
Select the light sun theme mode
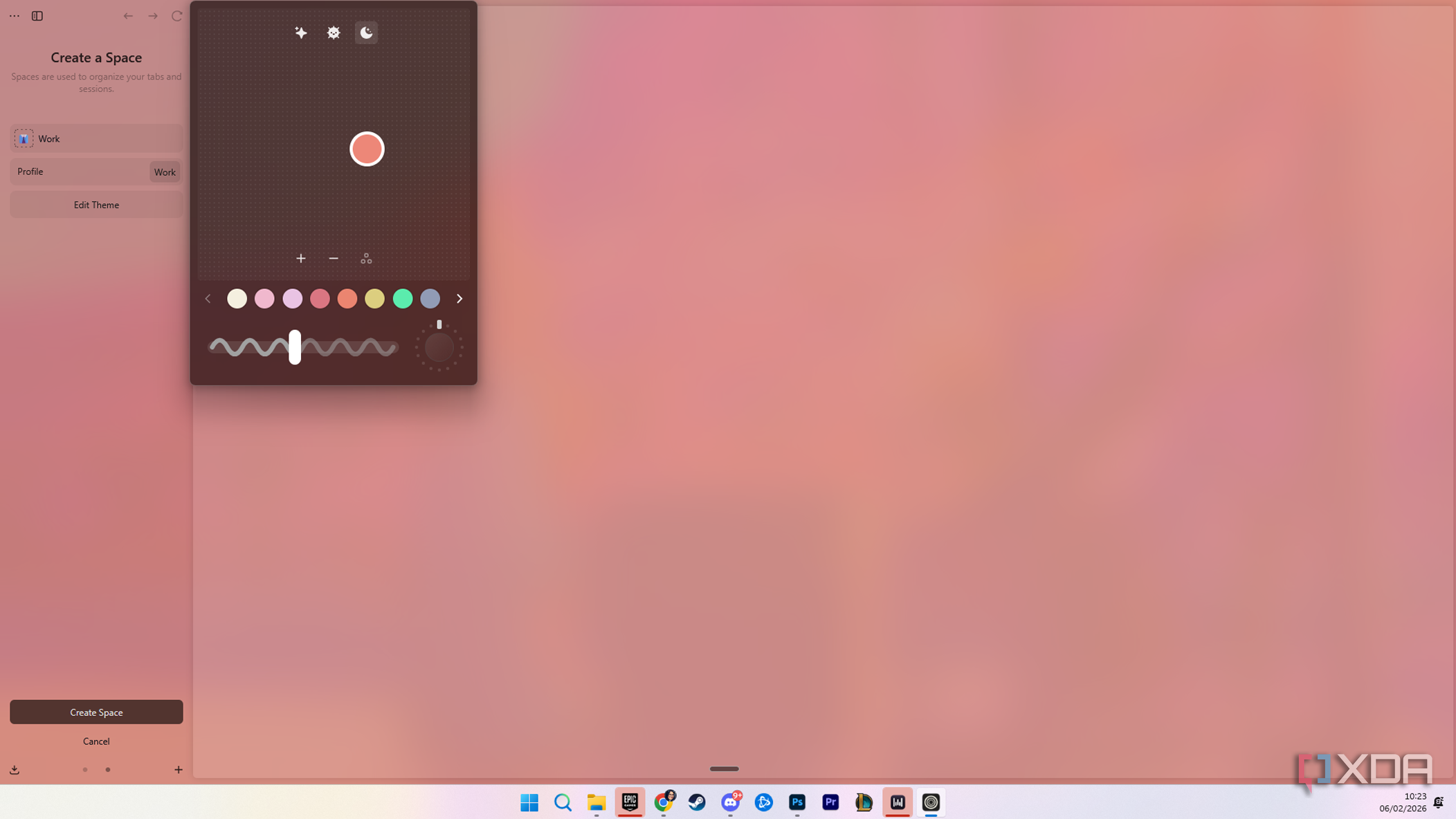click(334, 33)
